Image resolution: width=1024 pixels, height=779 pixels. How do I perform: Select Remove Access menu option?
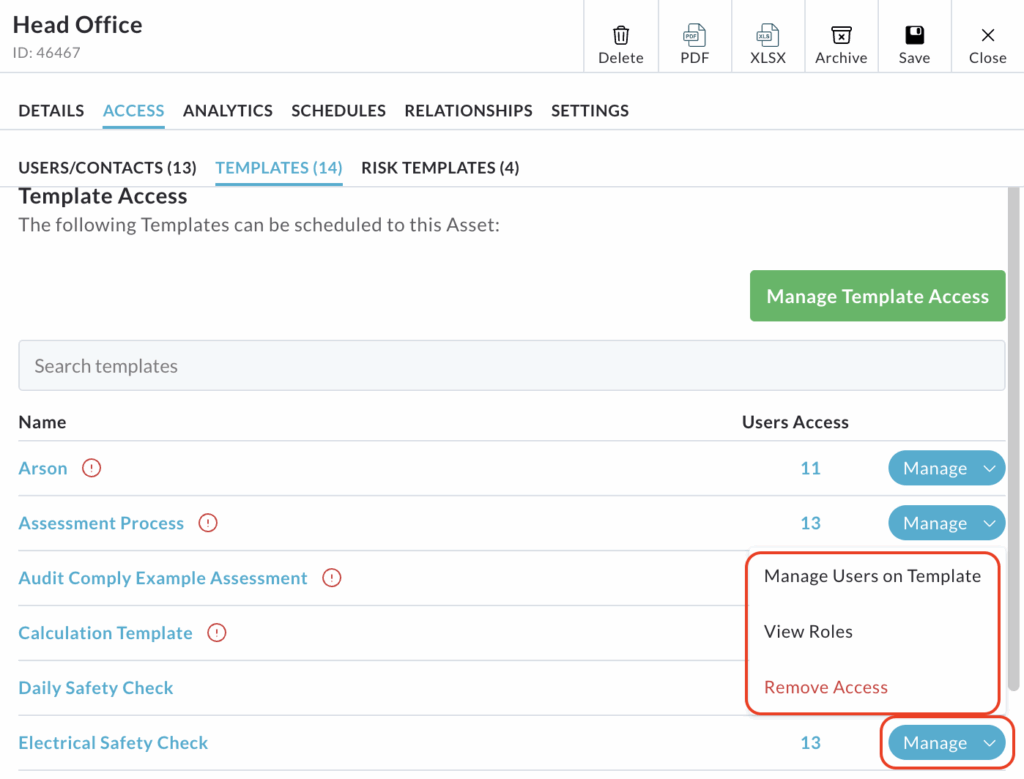[x=825, y=687]
